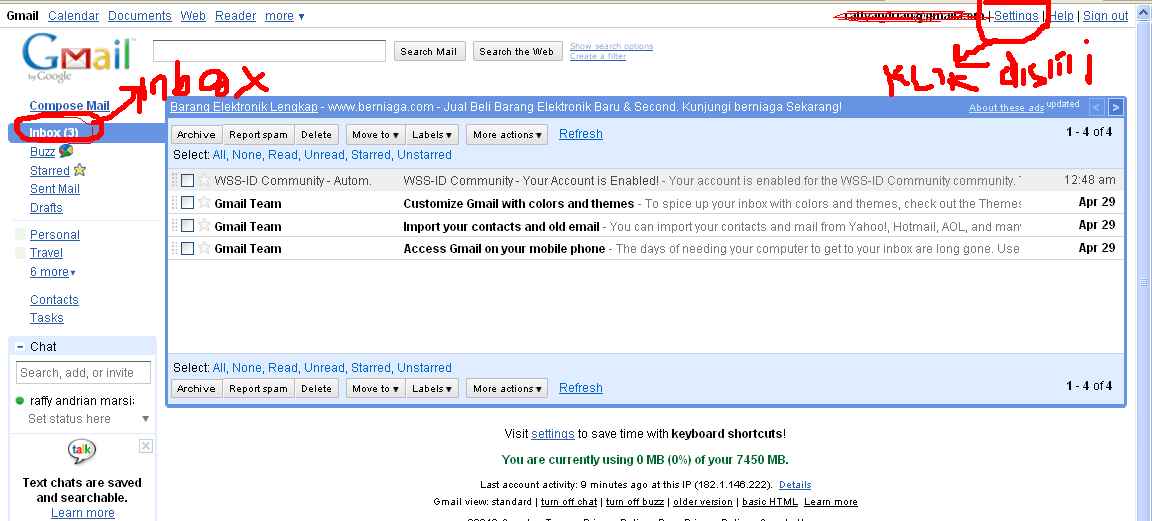Image resolution: width=1152 pixels, height=521 pixels.
Task: Click turn off chat link
Action: pos(569,502)
